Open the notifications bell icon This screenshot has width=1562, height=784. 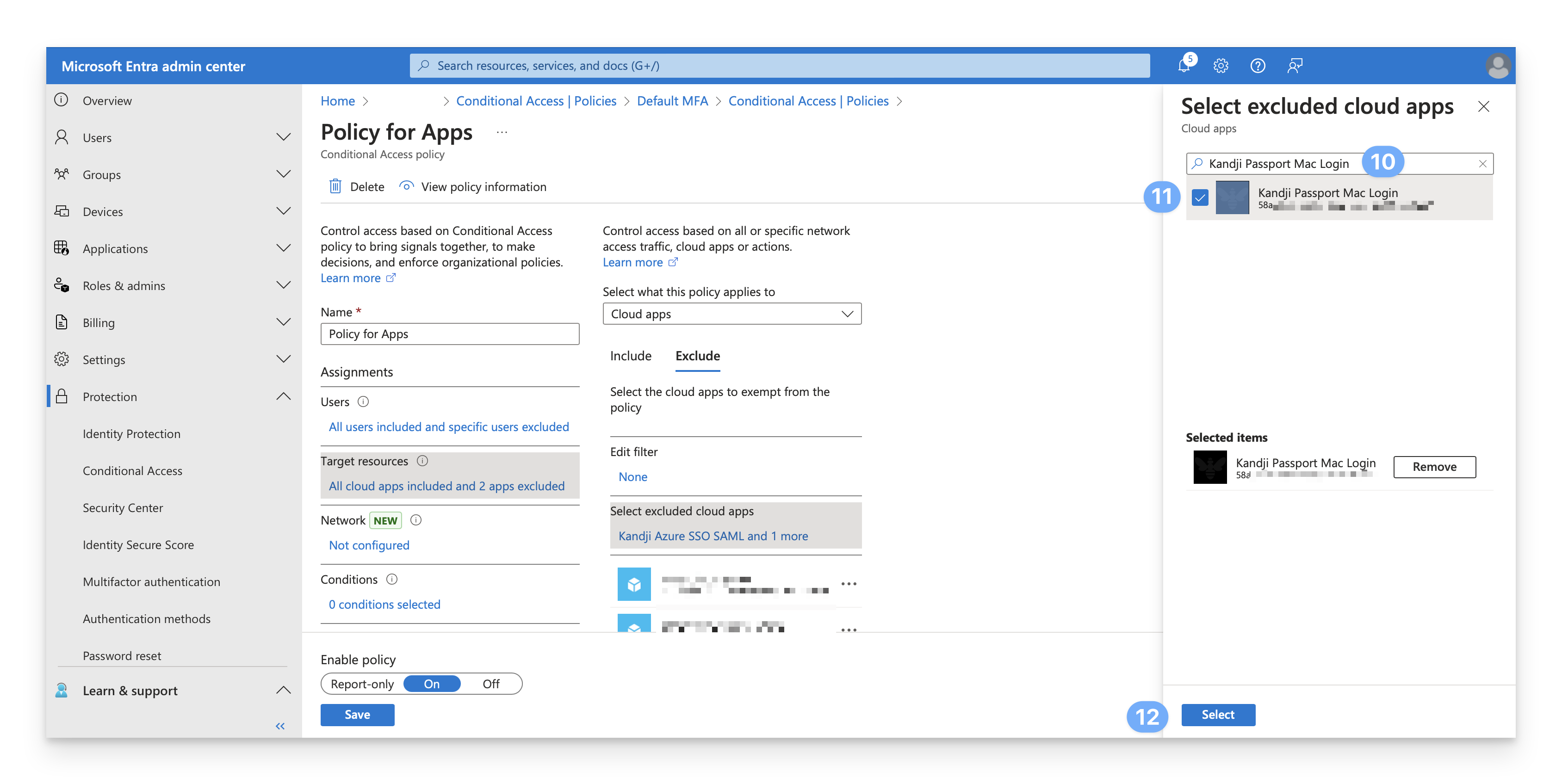(1183, 66)
